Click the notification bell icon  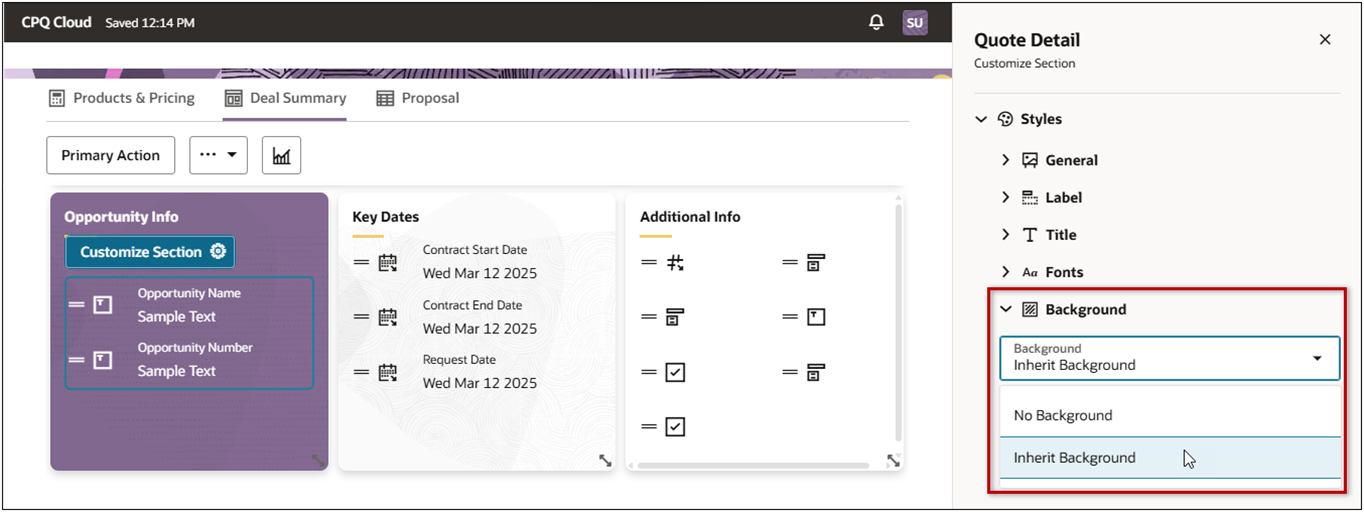tap(877, 22)
